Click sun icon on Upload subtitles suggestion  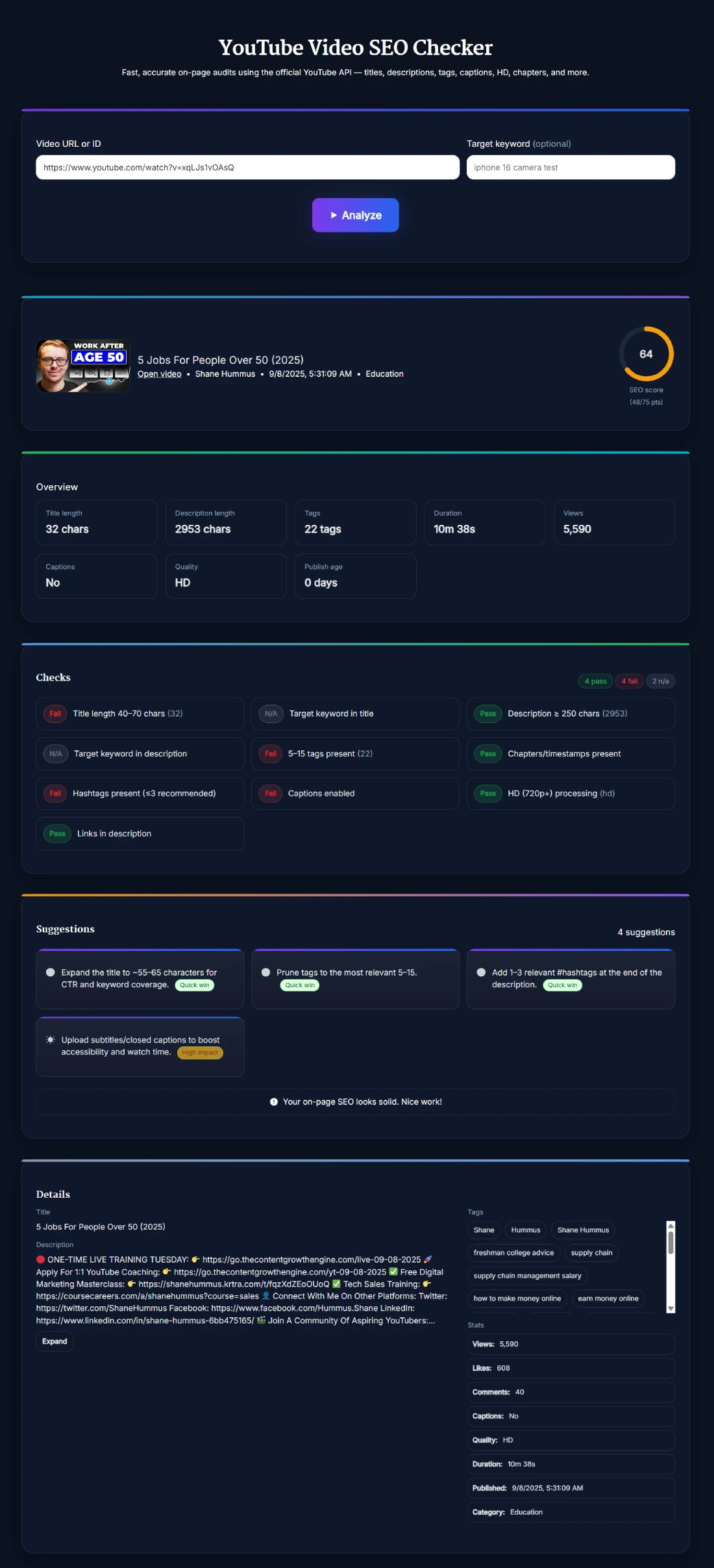click(x=50, y=1040)
